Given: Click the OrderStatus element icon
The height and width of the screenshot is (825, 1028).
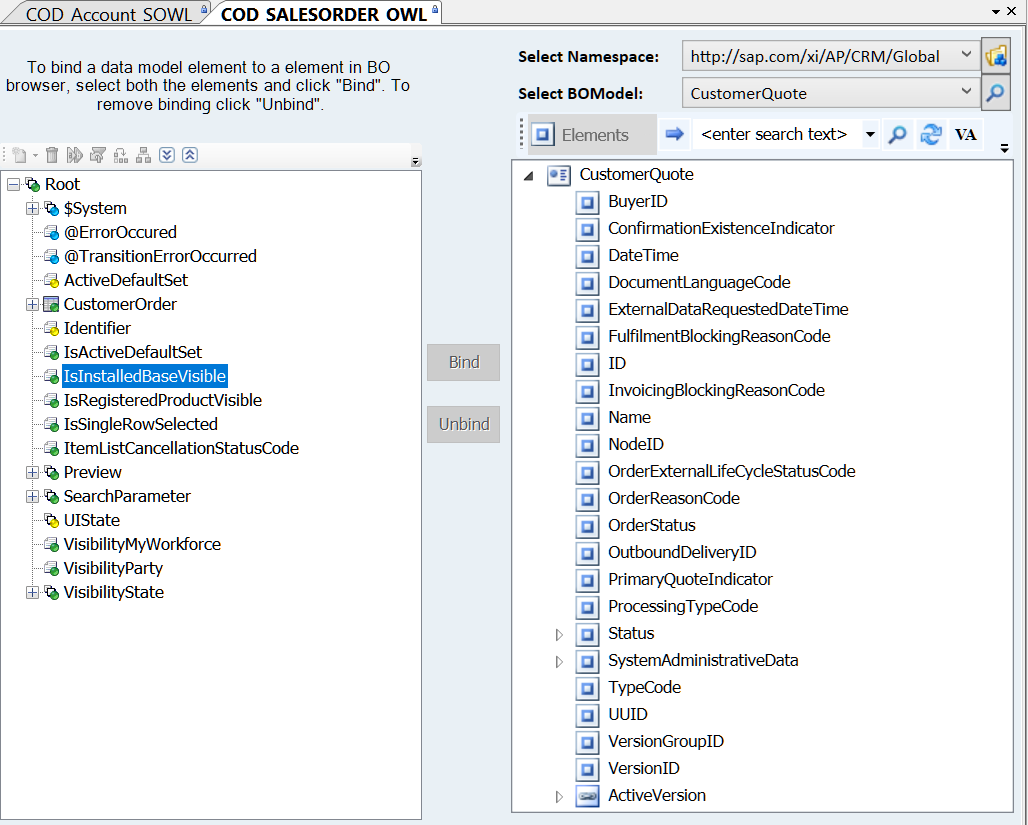Looking at the screenshot, I should coord(587,526).
